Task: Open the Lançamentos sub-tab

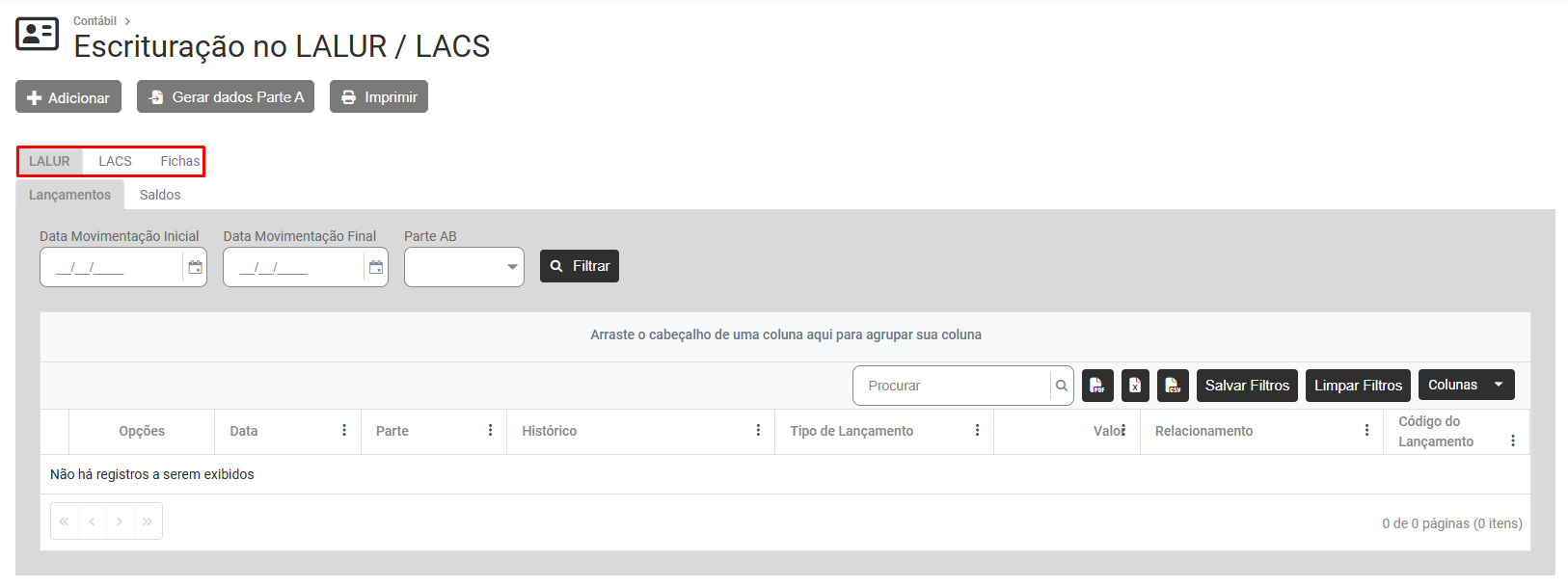Action: (69, 195)
